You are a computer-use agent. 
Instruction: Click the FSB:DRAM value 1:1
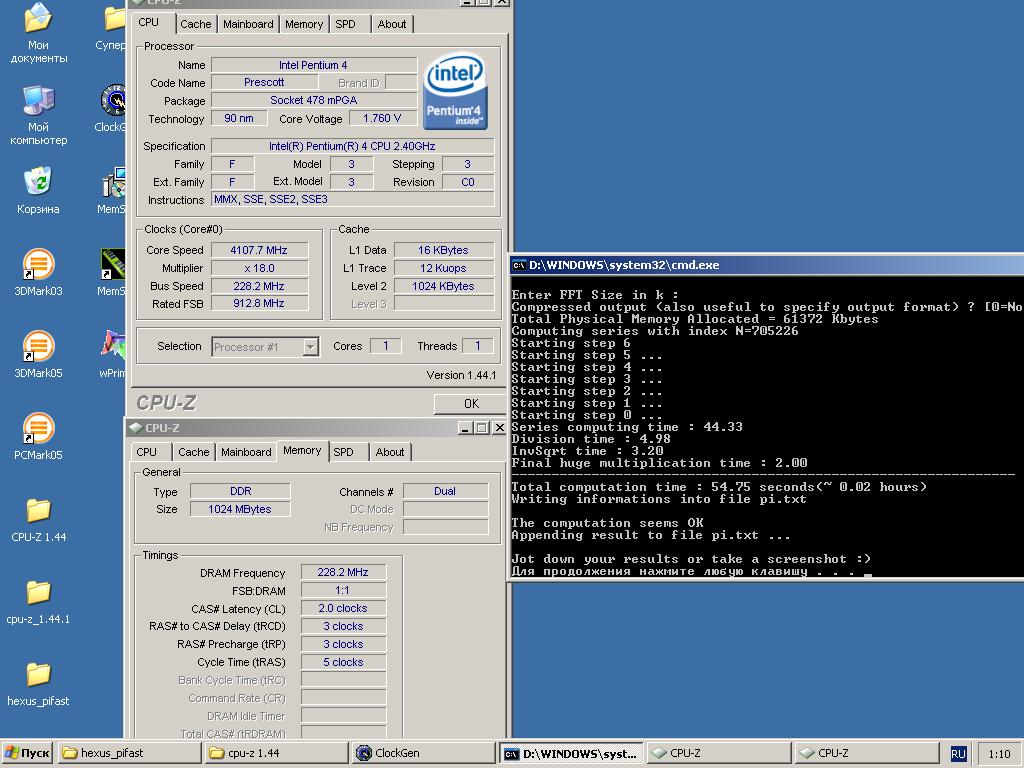pos(343,590)
